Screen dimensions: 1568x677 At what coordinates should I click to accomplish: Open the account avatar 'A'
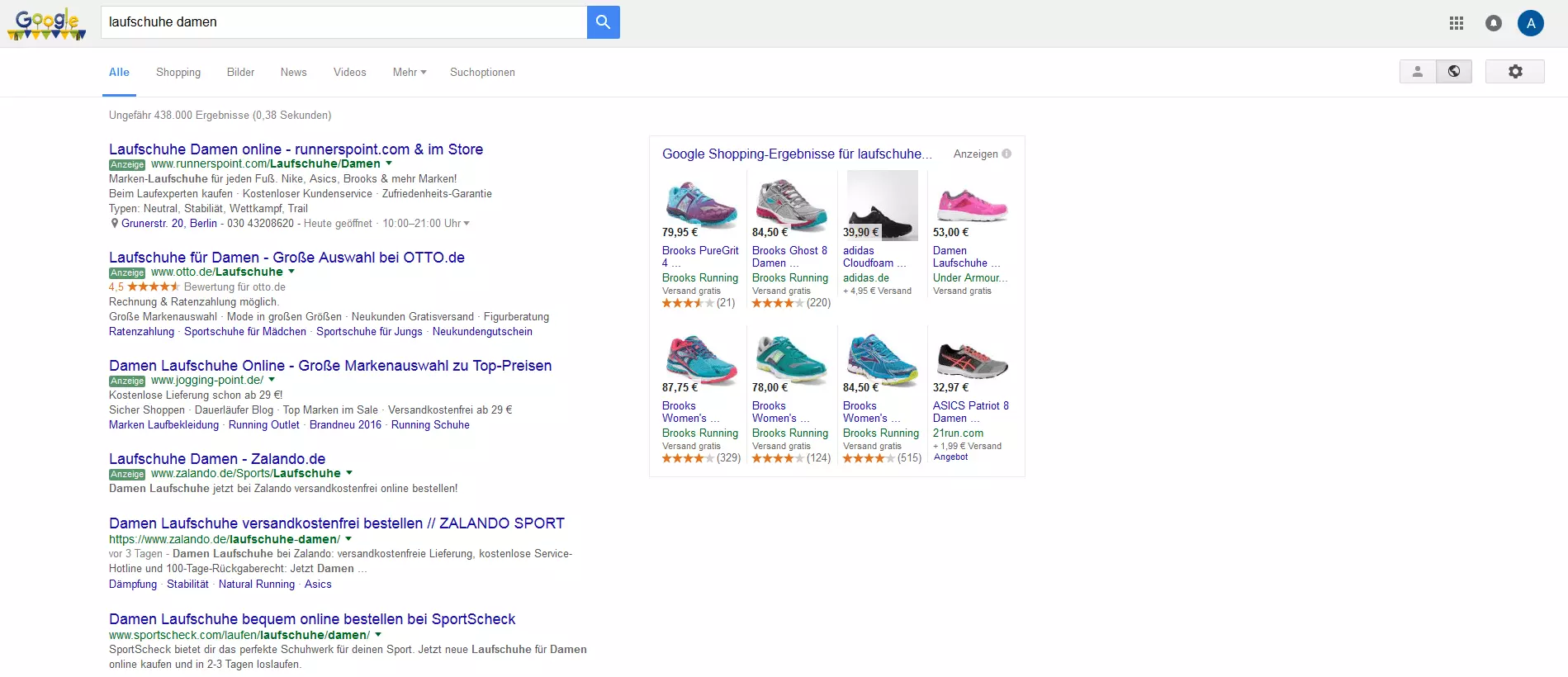point(1531,23)
